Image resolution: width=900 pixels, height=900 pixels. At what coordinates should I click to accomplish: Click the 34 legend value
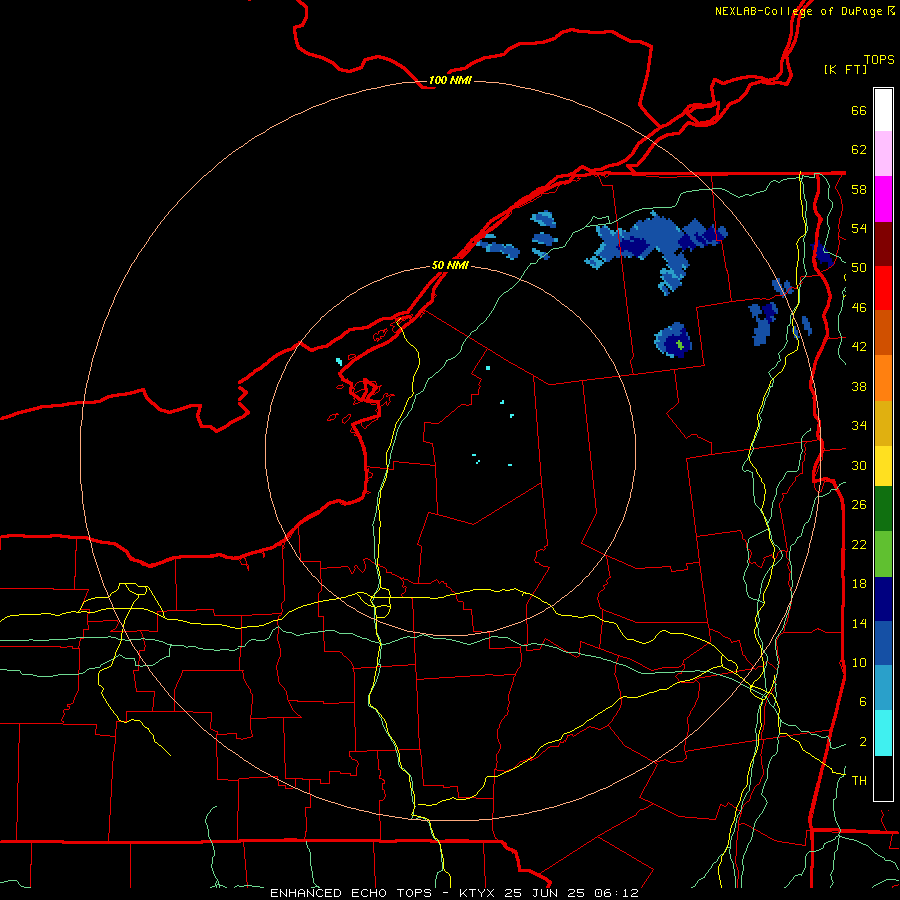(x=859, y=426)
